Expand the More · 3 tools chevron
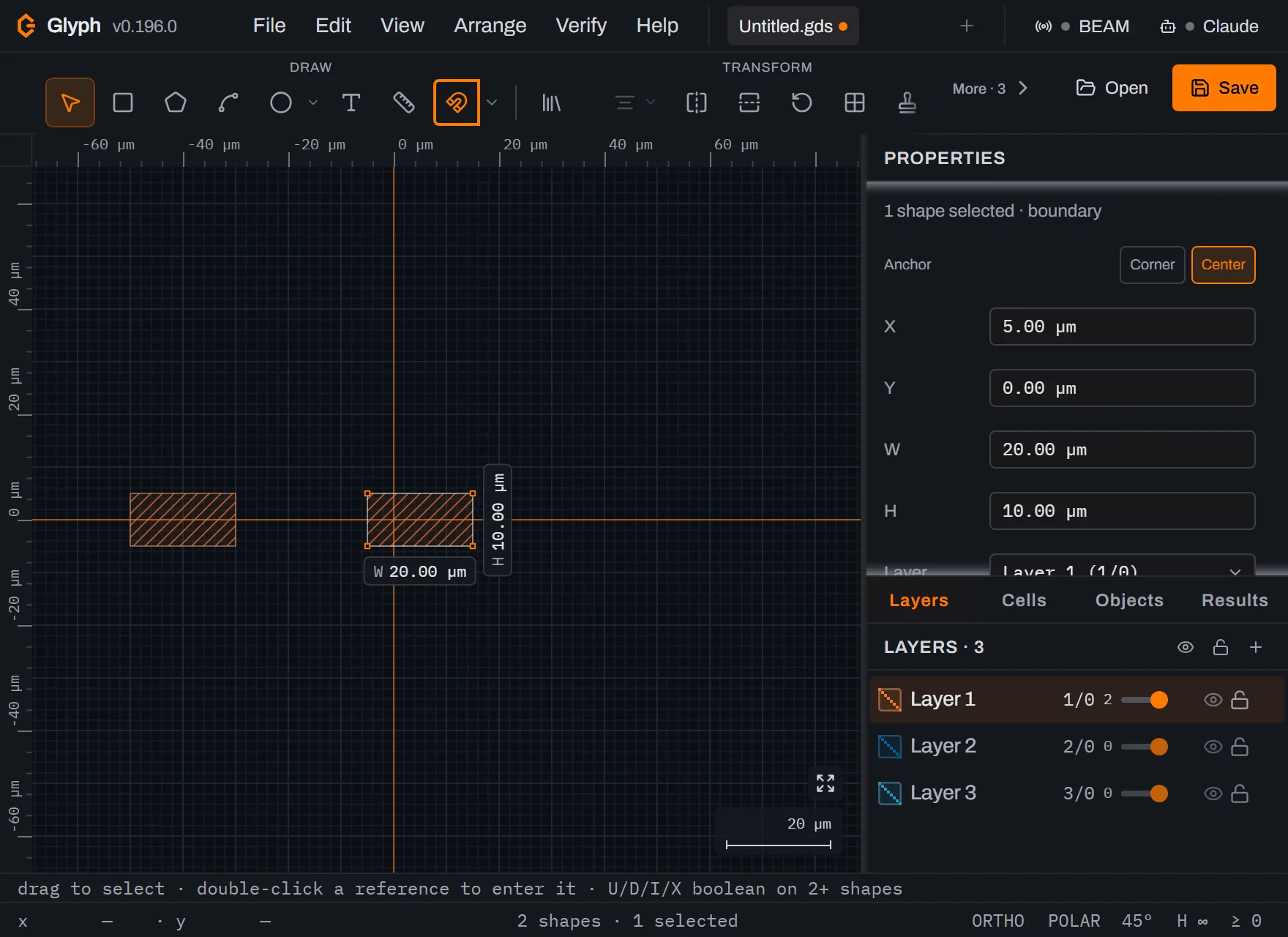 pyautogui.click(x=1023, y=89)
